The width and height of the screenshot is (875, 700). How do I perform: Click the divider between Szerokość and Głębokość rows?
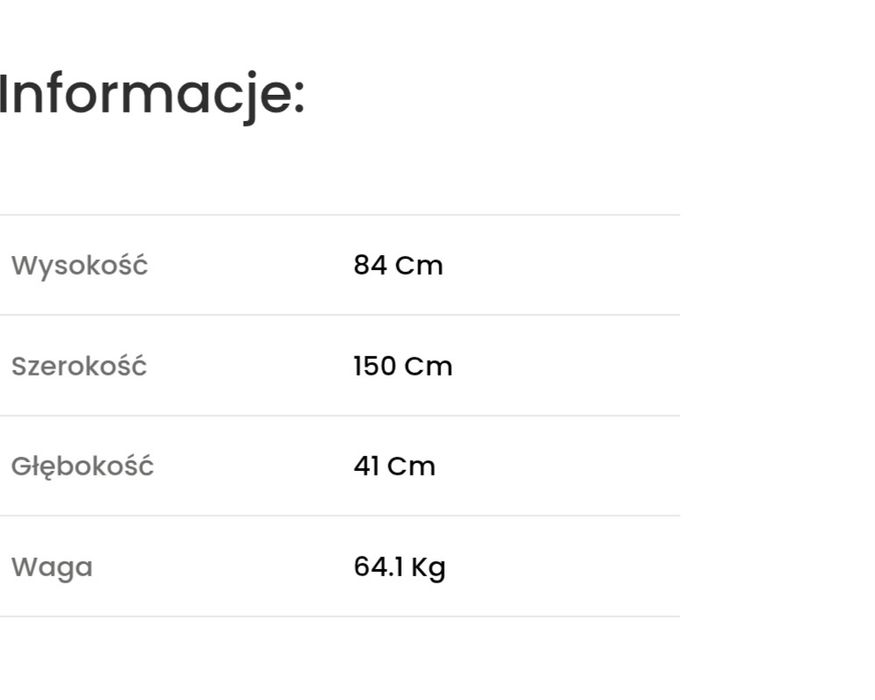tap(340, 416)
